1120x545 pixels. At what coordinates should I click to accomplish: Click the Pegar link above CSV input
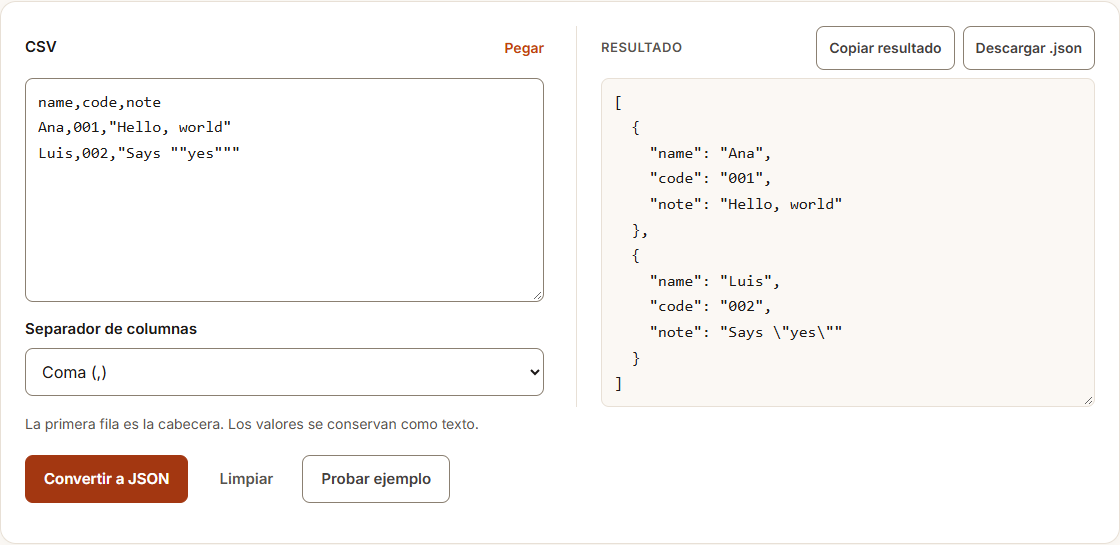coord(524,48)
